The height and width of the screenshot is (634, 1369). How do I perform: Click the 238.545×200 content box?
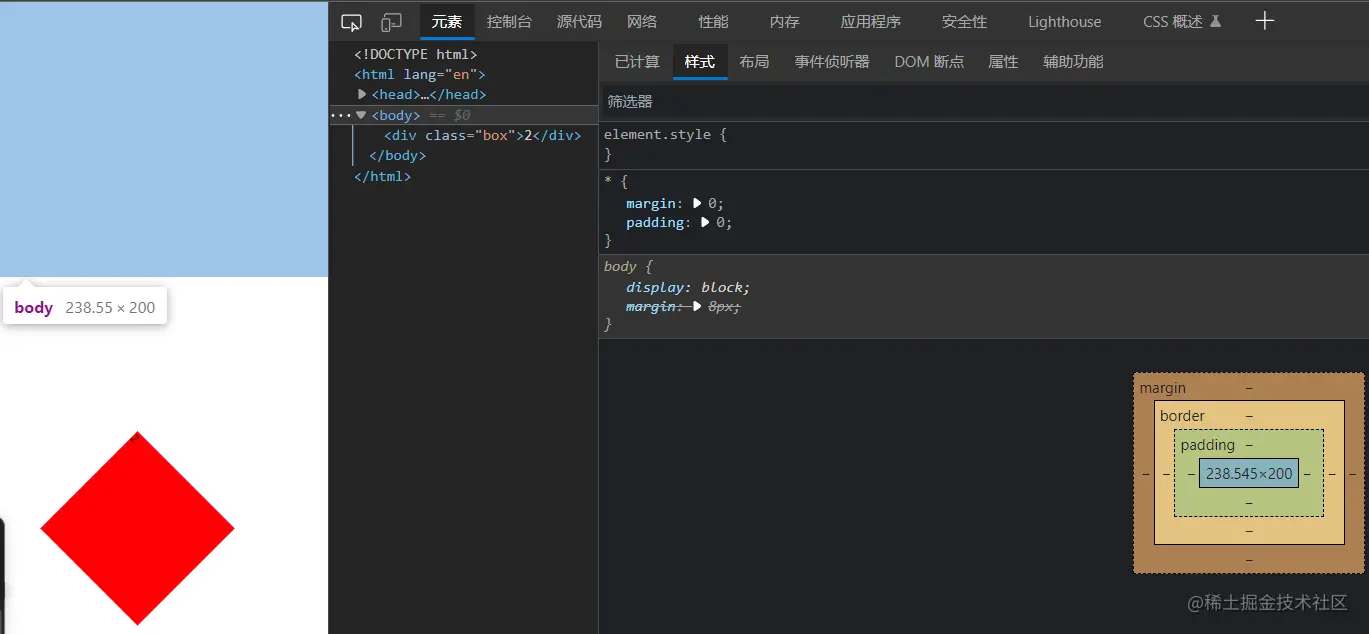[1249, 474]
